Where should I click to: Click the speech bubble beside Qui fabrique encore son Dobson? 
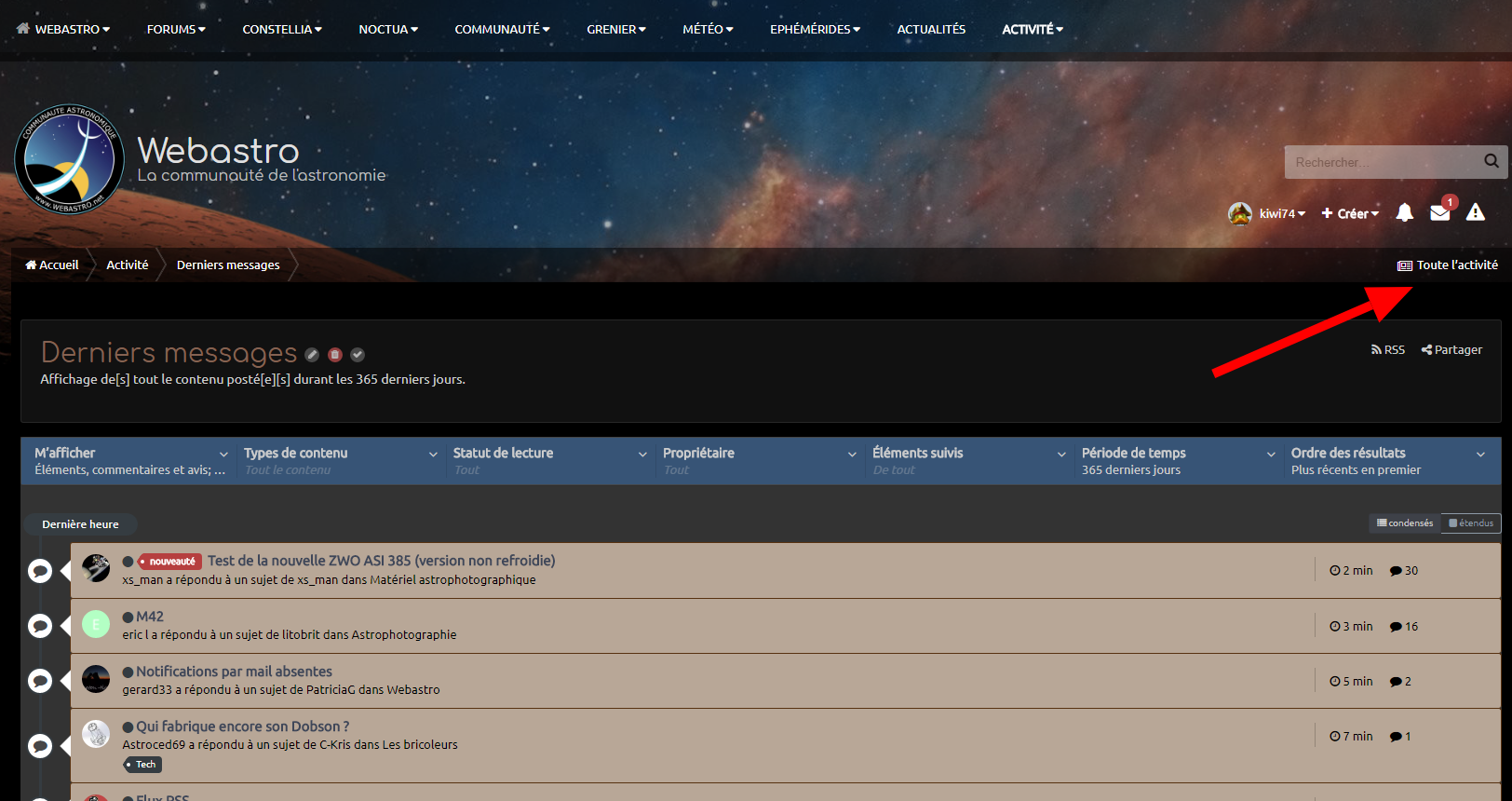(40, 745)
